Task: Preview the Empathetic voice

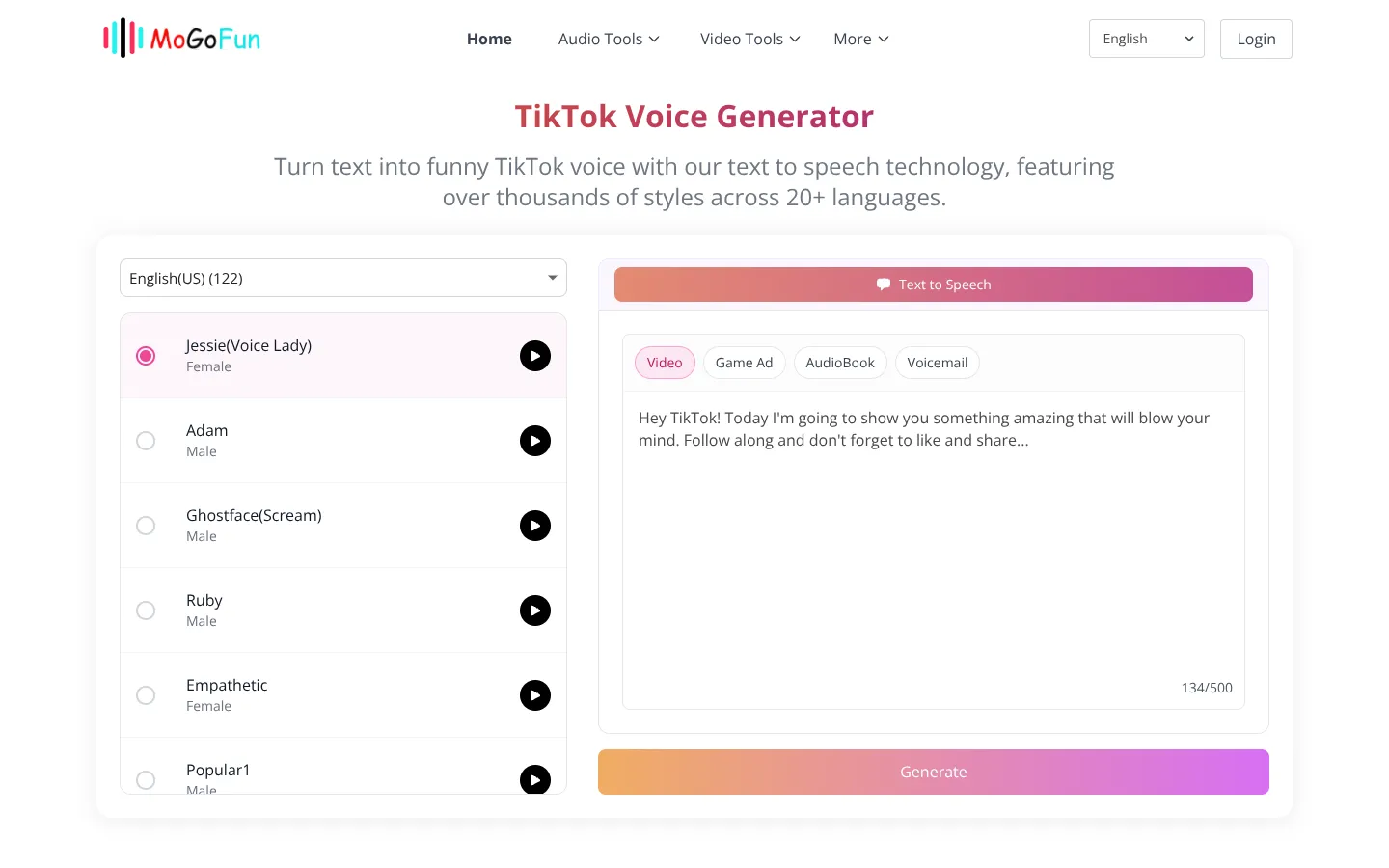Action: click(x=535, y=695)
